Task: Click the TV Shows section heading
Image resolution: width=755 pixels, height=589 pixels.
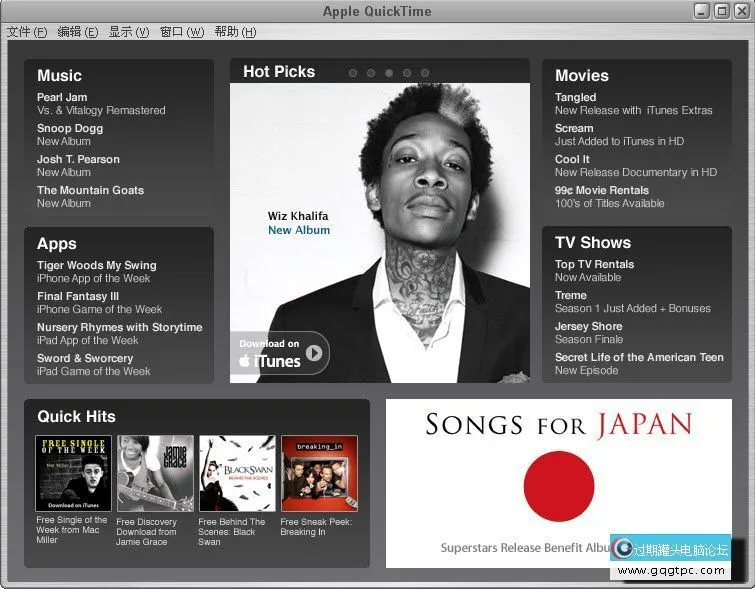Action: click(x=593, y=243)
